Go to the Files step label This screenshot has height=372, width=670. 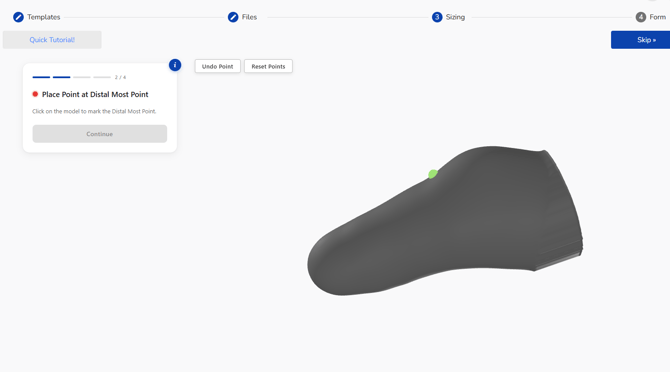[249, 17]
